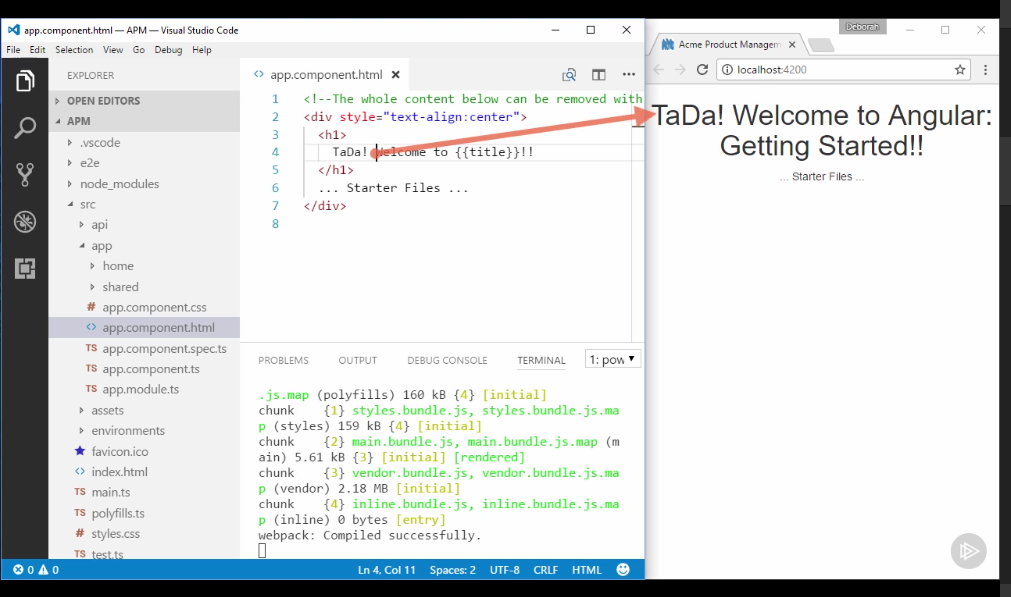Open the Explorer view icon
This screenshot has height=597, width=1011.
coord(23,82)
